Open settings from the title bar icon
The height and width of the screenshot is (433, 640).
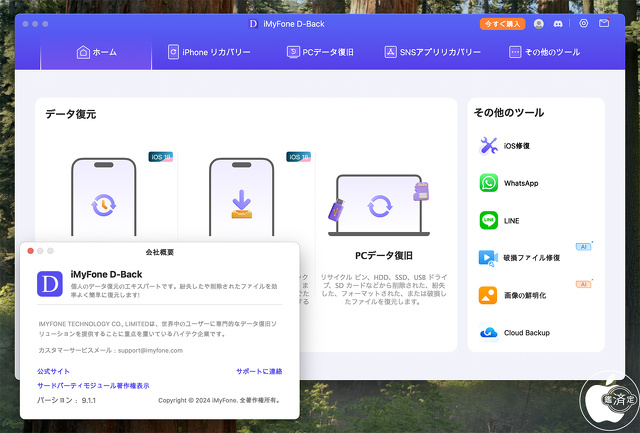(584, 23)
